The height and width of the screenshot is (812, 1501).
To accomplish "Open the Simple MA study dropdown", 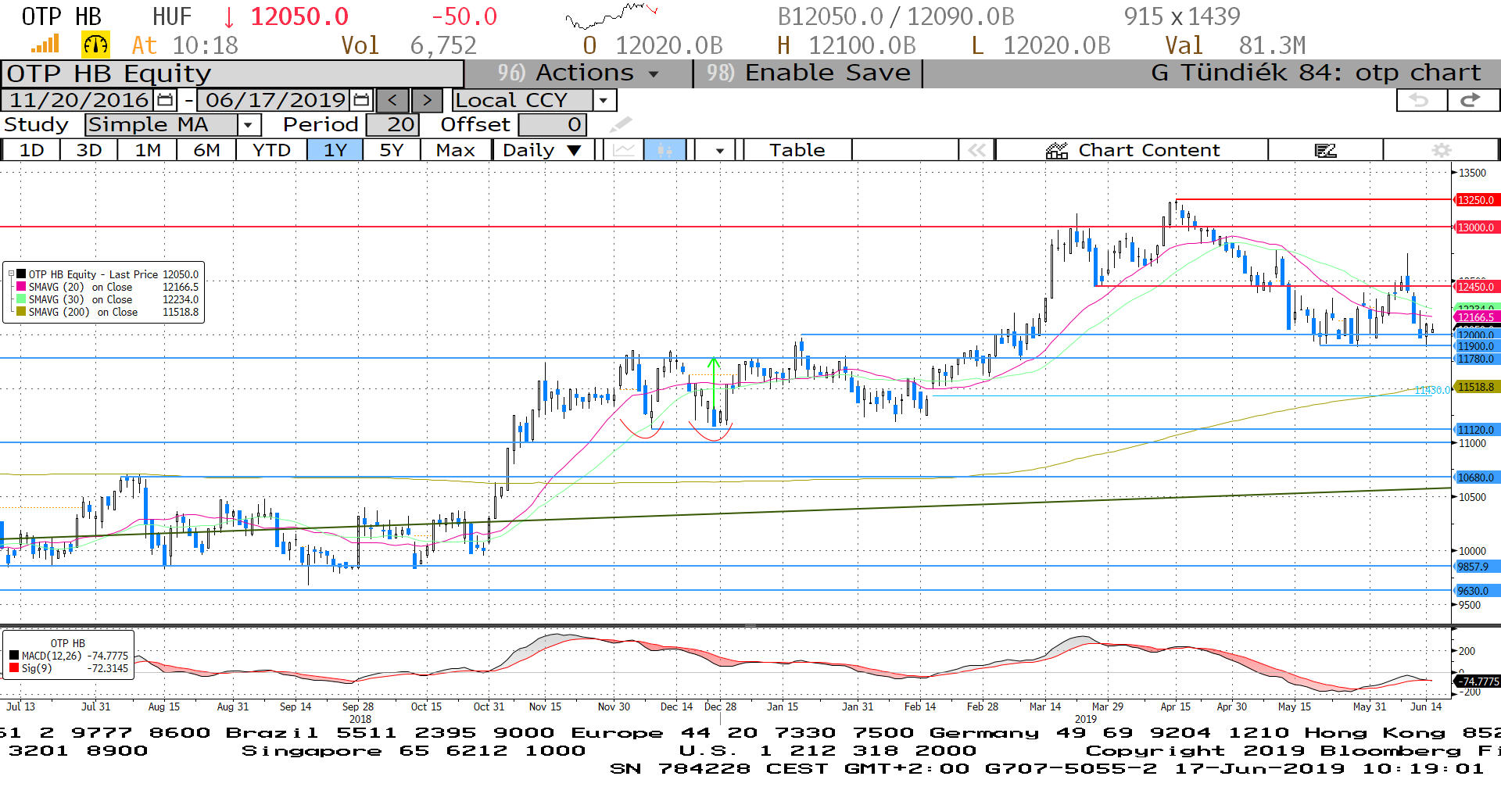I will tap(249, 125).
